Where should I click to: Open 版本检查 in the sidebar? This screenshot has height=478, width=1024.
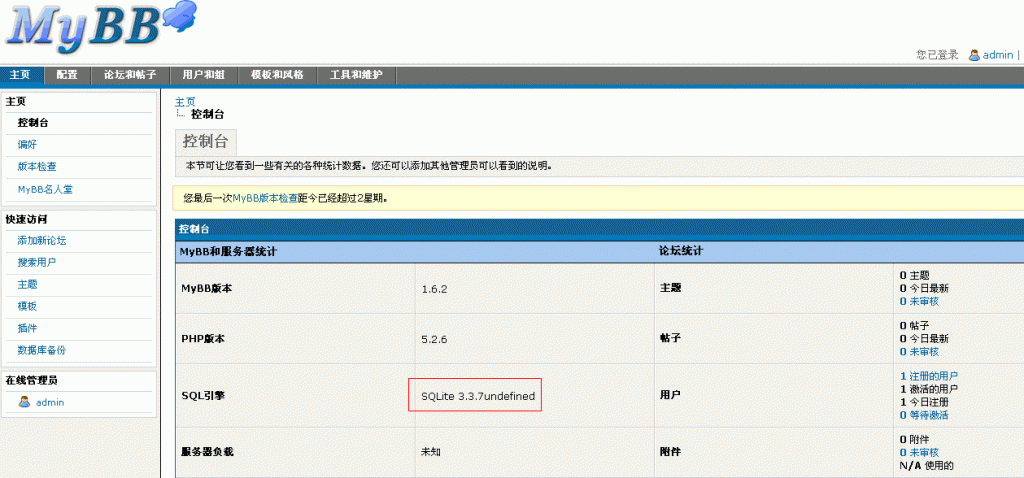[37, 167]
